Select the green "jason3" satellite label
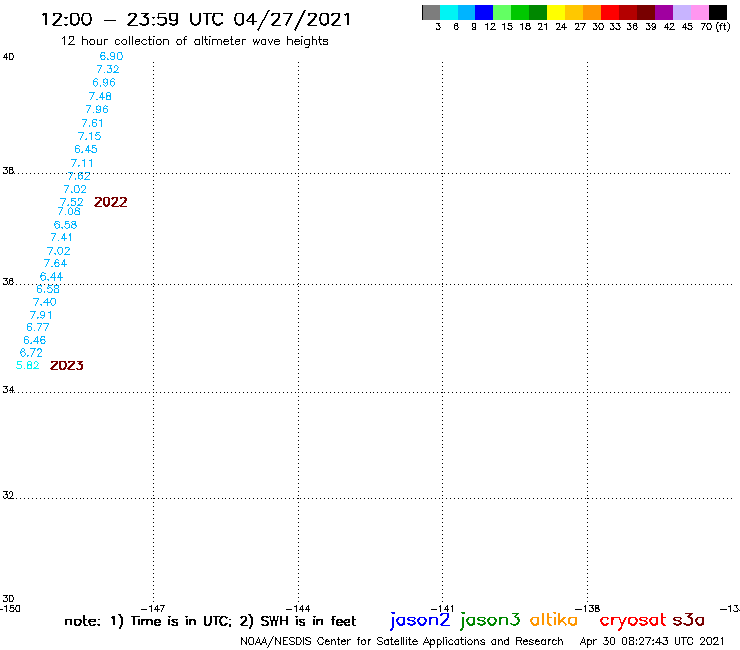The width and height of the screenshot is (740, 650). (490, 620)
